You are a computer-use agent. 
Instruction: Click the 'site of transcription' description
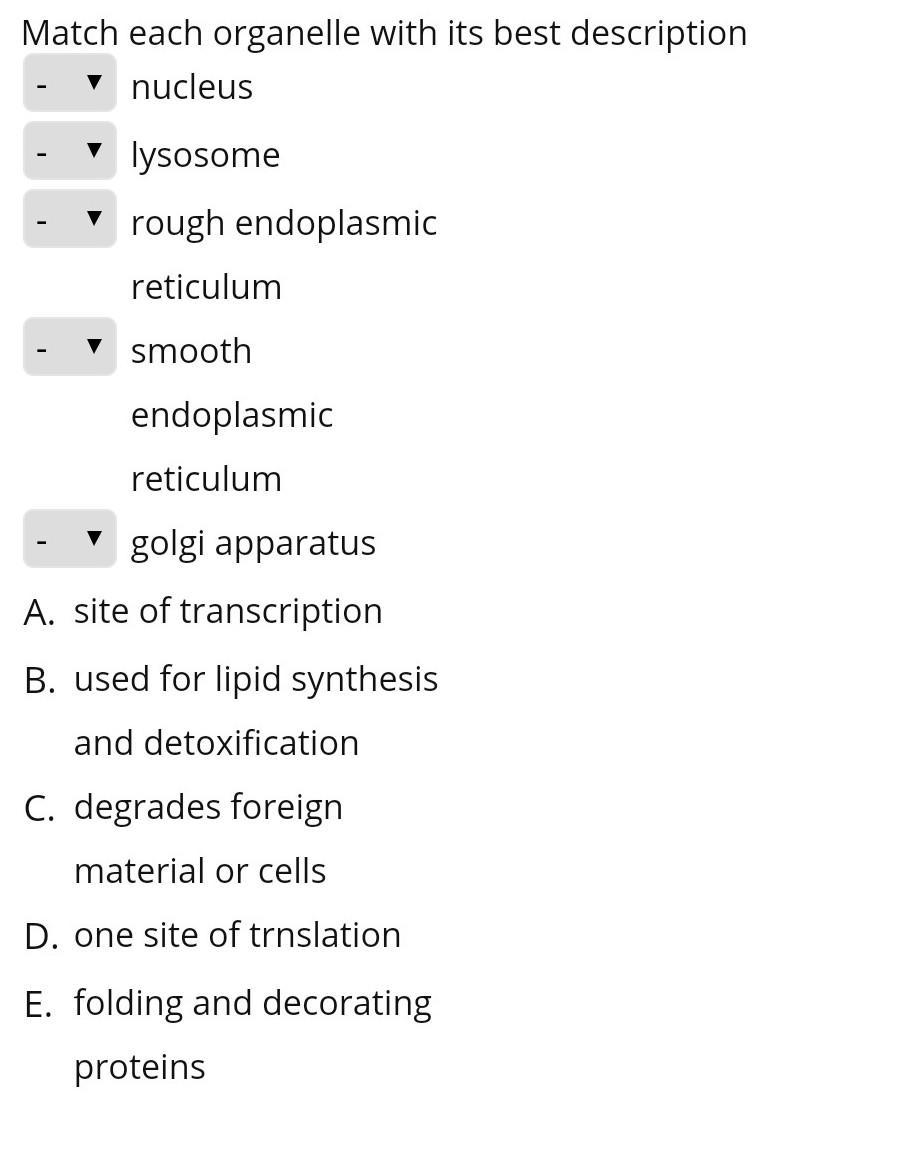[228, 611]
